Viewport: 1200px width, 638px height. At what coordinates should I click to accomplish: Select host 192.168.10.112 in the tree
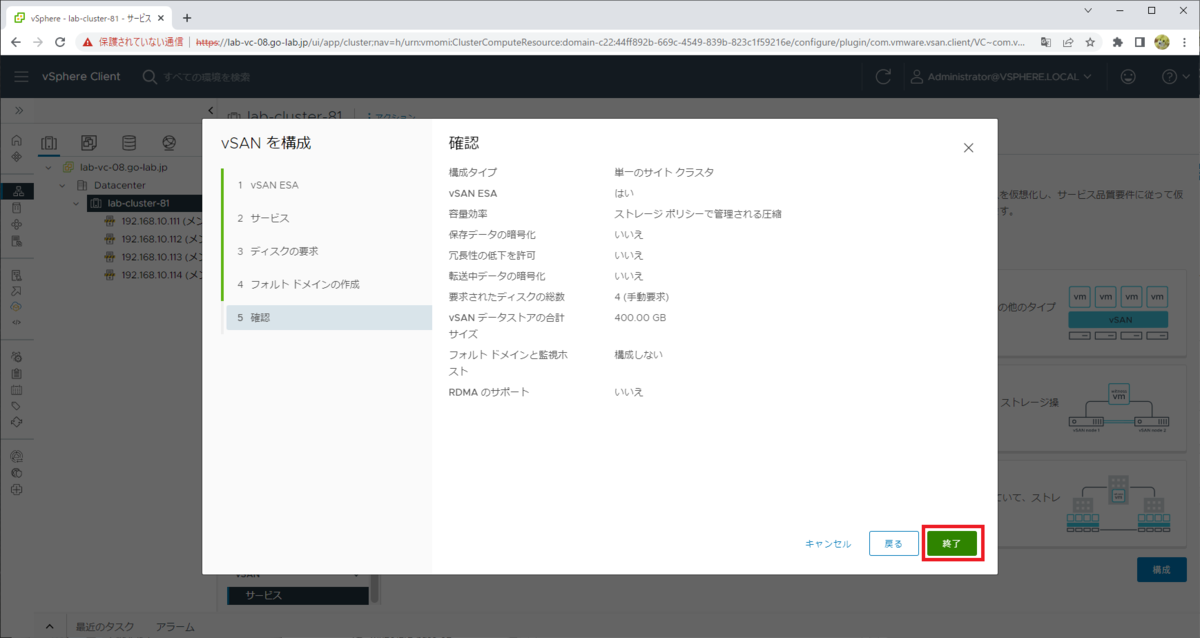click(x=155, y=239)
